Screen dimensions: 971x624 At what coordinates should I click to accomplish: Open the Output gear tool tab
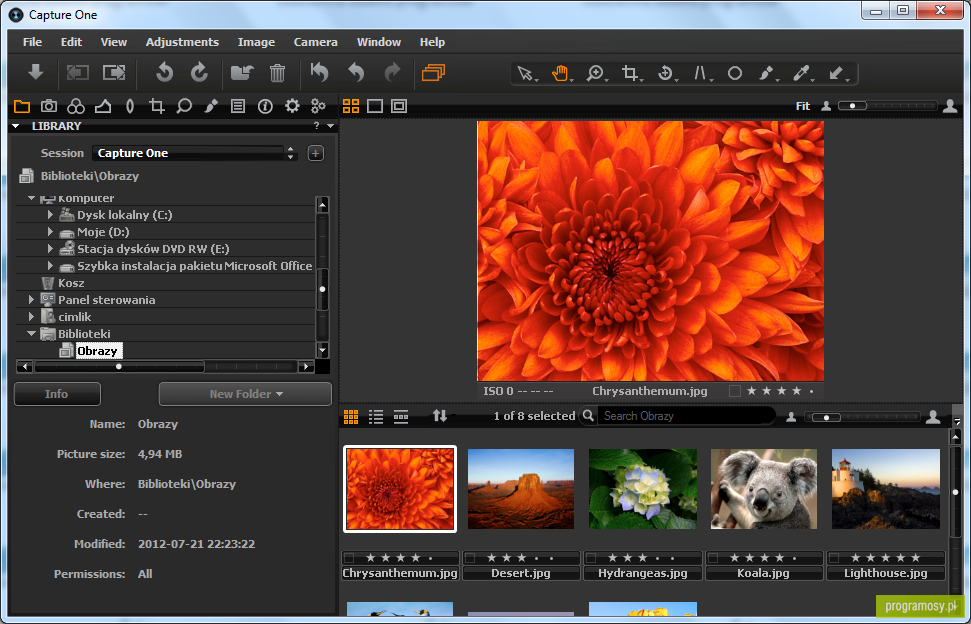(x=292, y=106)
